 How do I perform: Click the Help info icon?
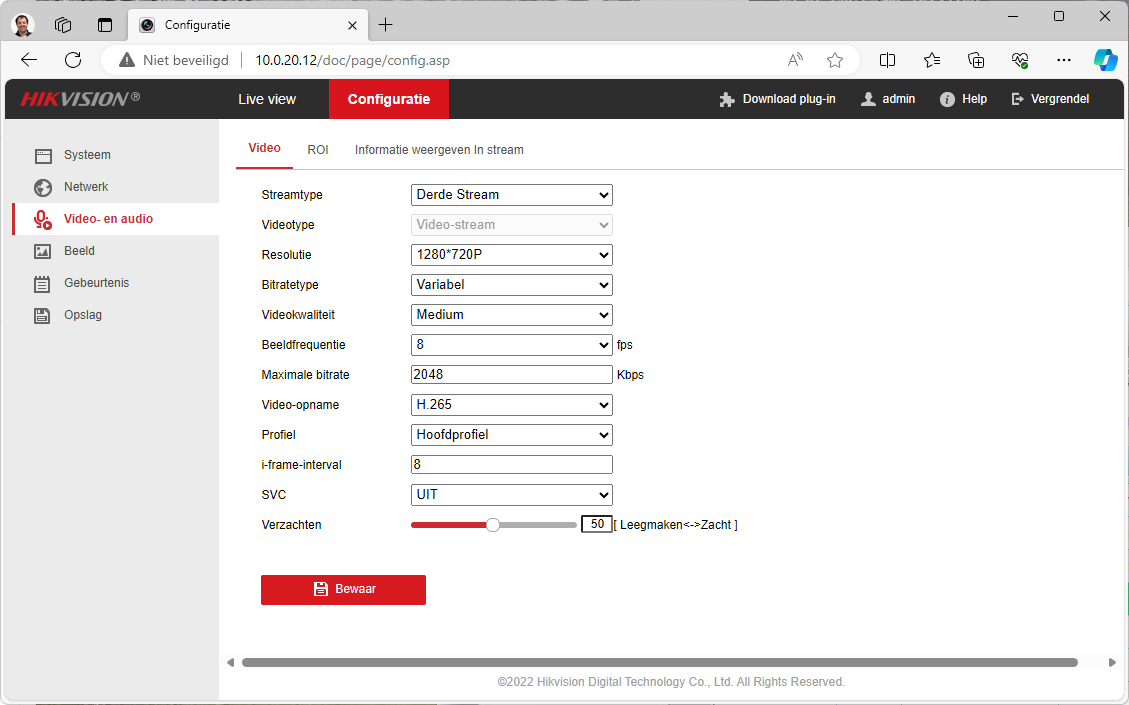point(947,100)
